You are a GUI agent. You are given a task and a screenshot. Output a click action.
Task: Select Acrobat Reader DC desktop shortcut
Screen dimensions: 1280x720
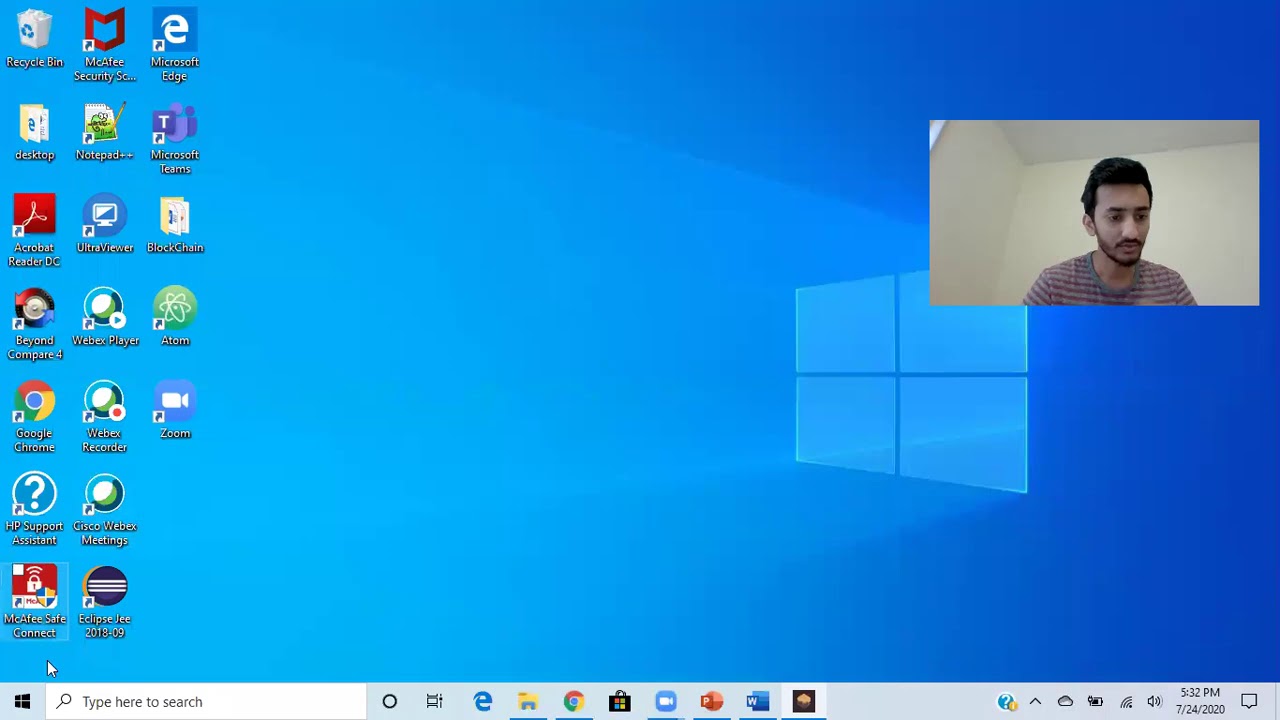click(34, 232)
